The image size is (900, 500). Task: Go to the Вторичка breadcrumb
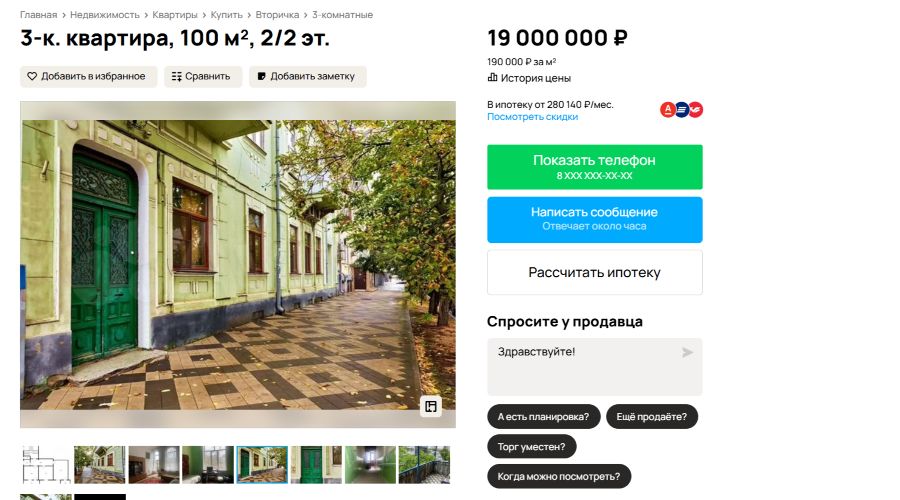[277, 15]
